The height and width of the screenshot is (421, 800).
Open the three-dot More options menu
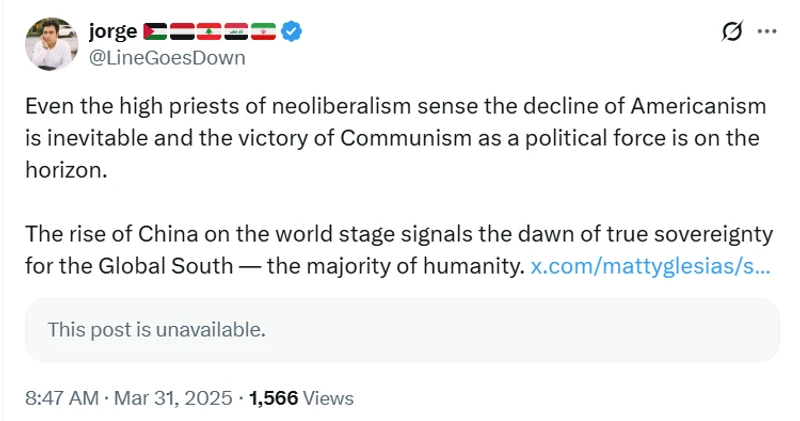point(767,31)
